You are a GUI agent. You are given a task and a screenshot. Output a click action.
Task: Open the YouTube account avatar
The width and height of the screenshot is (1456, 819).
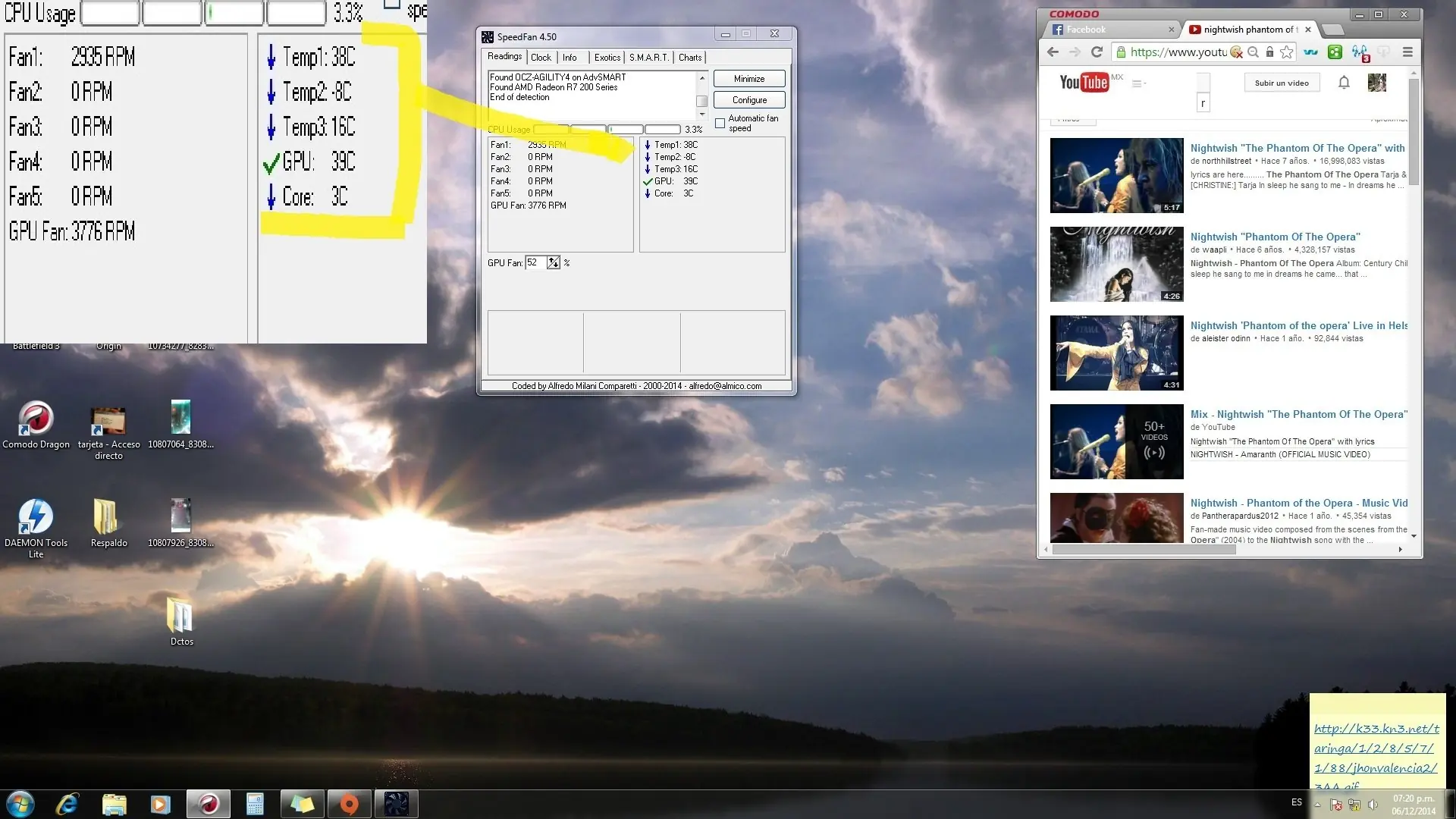(x=1377, y=83)
